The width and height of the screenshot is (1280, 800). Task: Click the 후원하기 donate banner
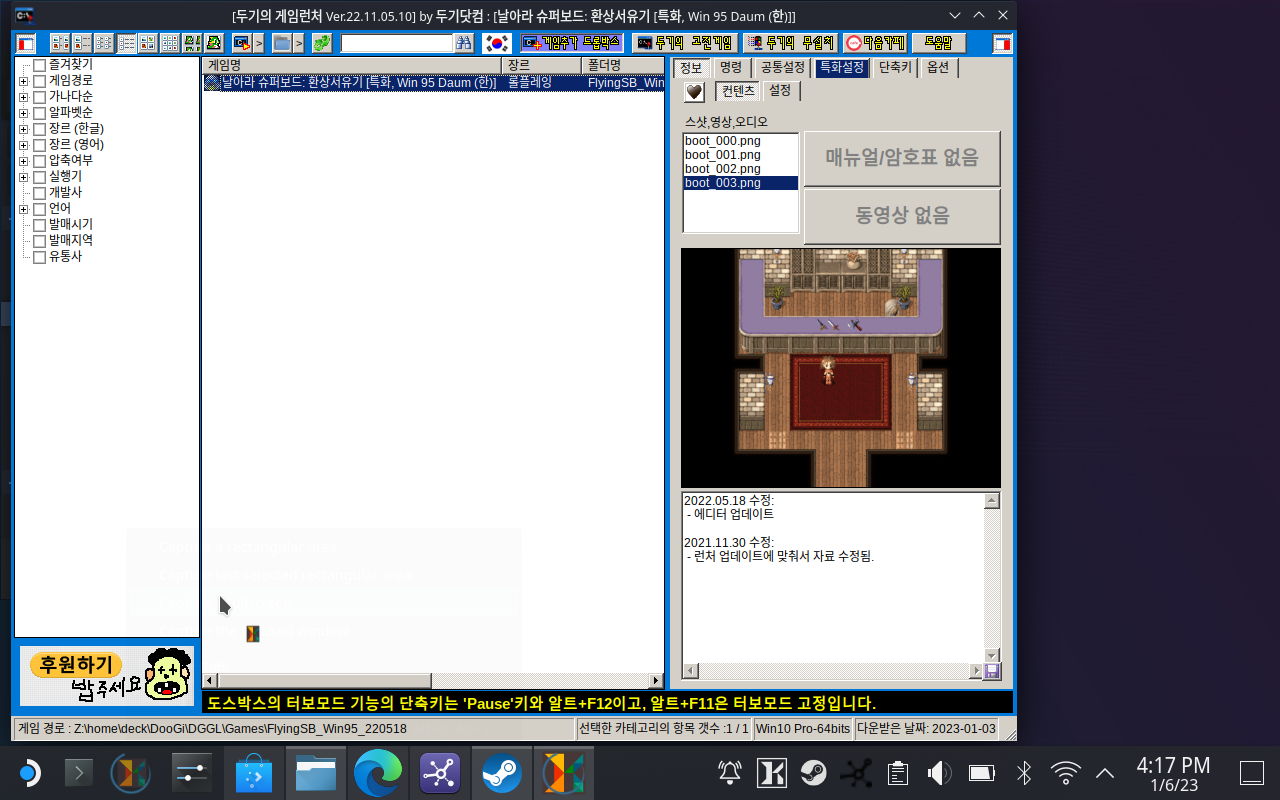coord(108,676)
